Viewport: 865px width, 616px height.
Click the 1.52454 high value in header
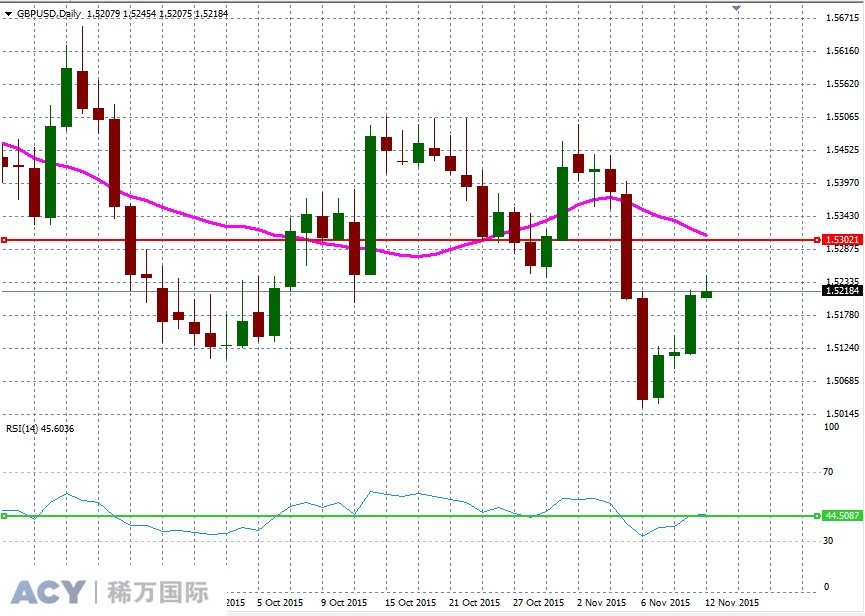pyautogui.click(x=140, y=13)
